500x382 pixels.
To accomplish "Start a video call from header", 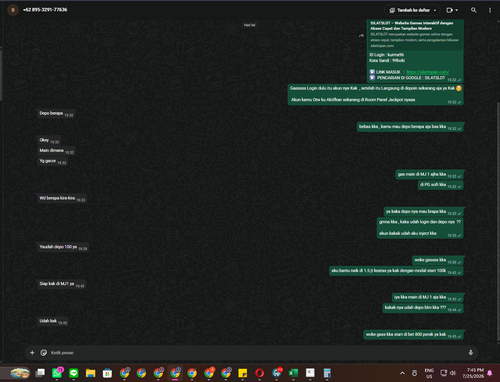I will click(x=449, y=10).
